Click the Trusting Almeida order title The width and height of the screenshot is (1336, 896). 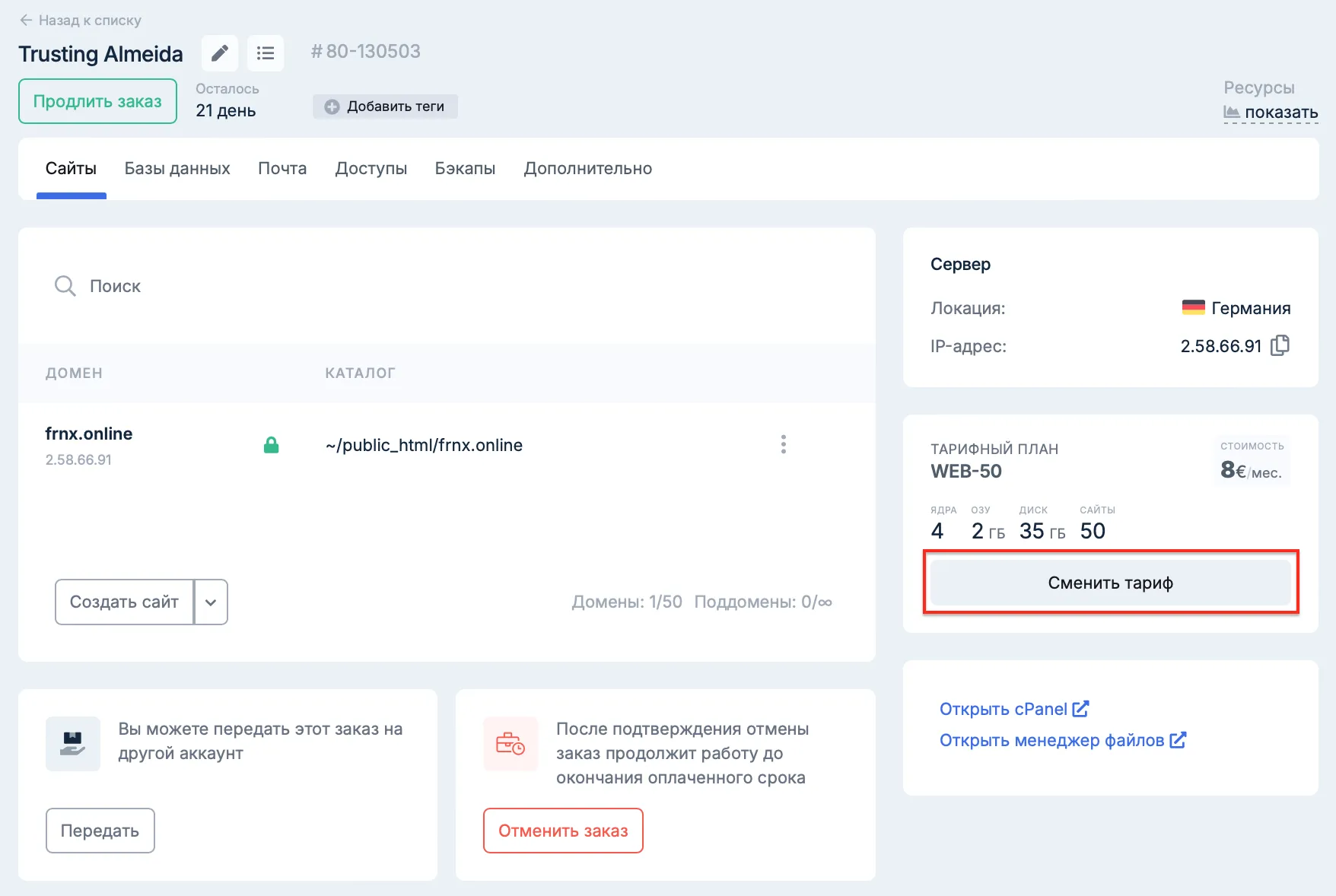[100, 54]
